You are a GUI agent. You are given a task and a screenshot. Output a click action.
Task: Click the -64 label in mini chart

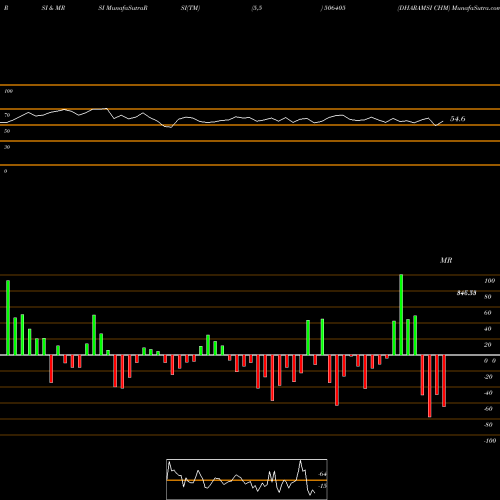coord(322,474)
